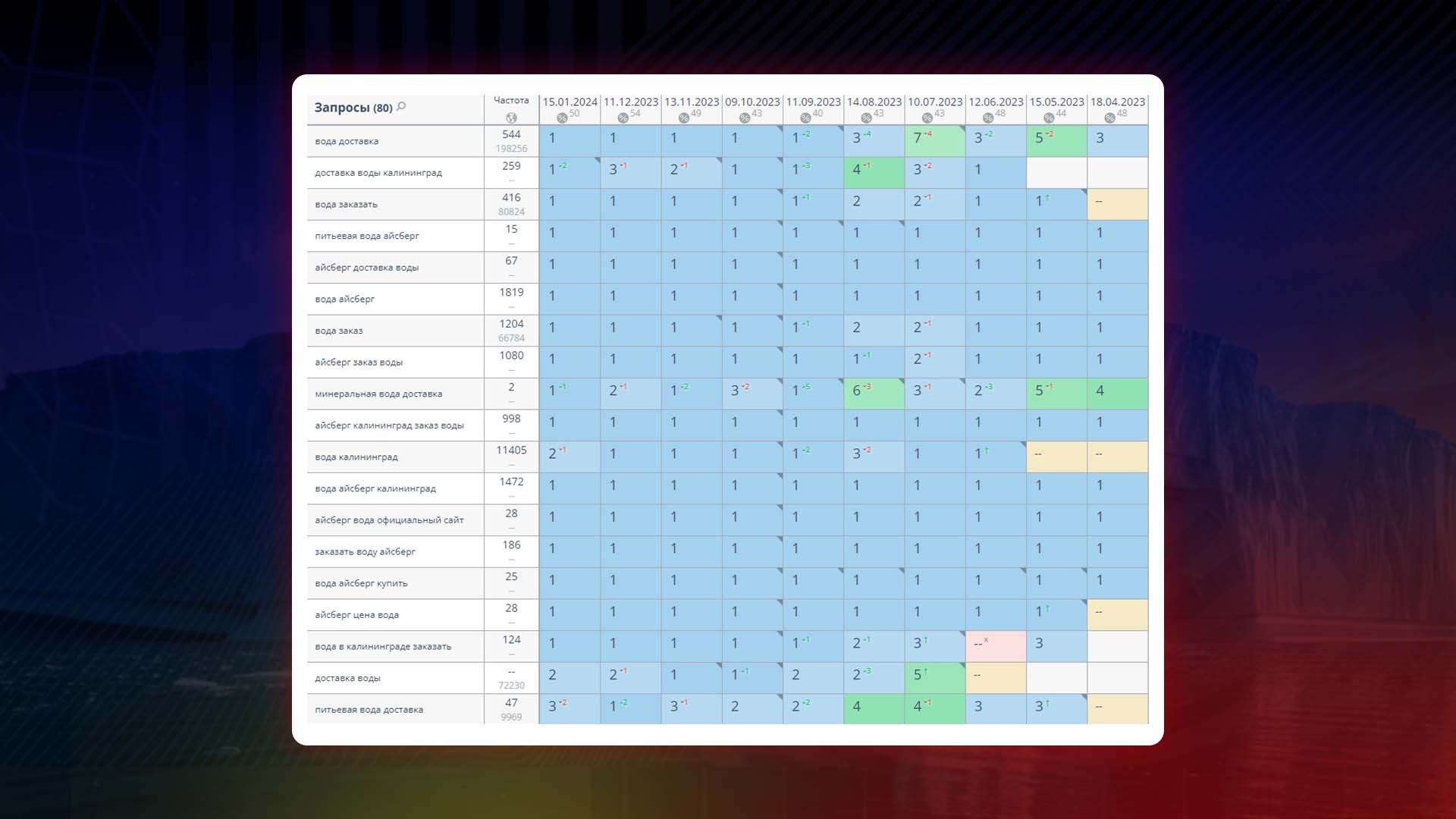Open the query 'питьевая вода доставка'
The image size is (1456, 819).
point(369,710)
